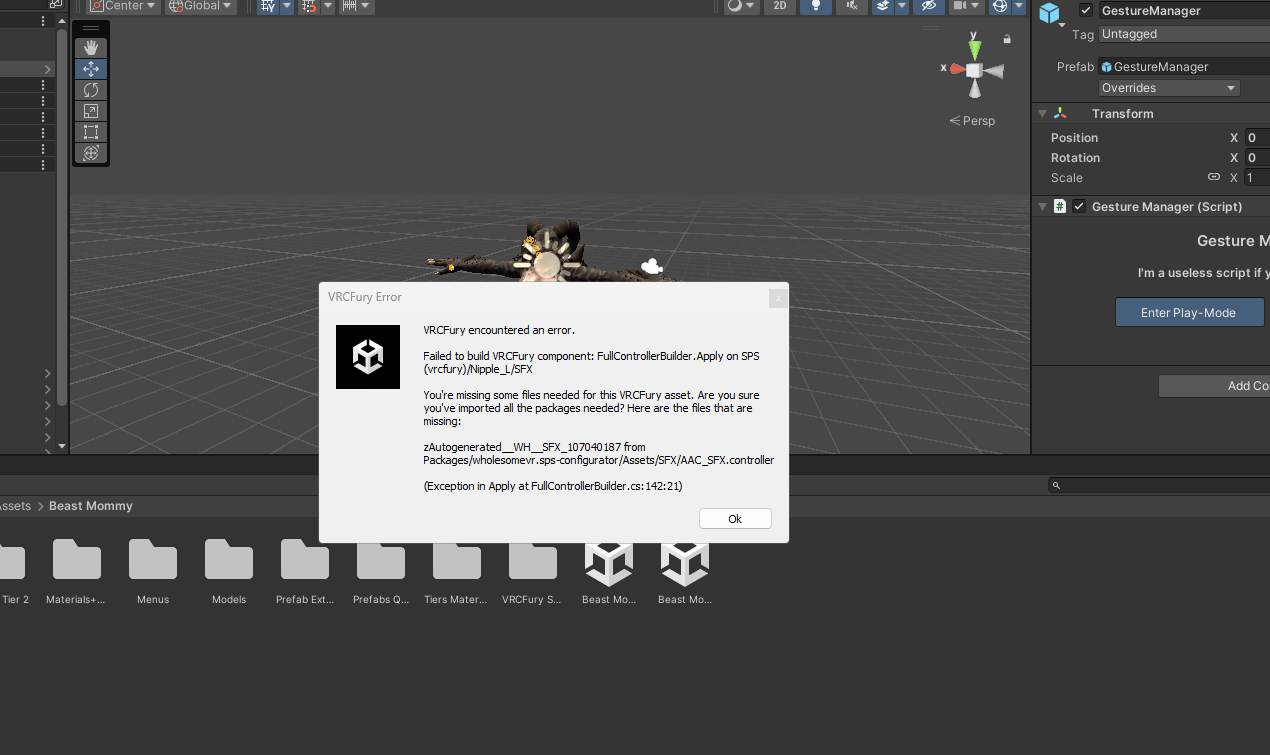Toggle scene lighting bulb icon
This screenshot has width=1270, height=755.
816,6
